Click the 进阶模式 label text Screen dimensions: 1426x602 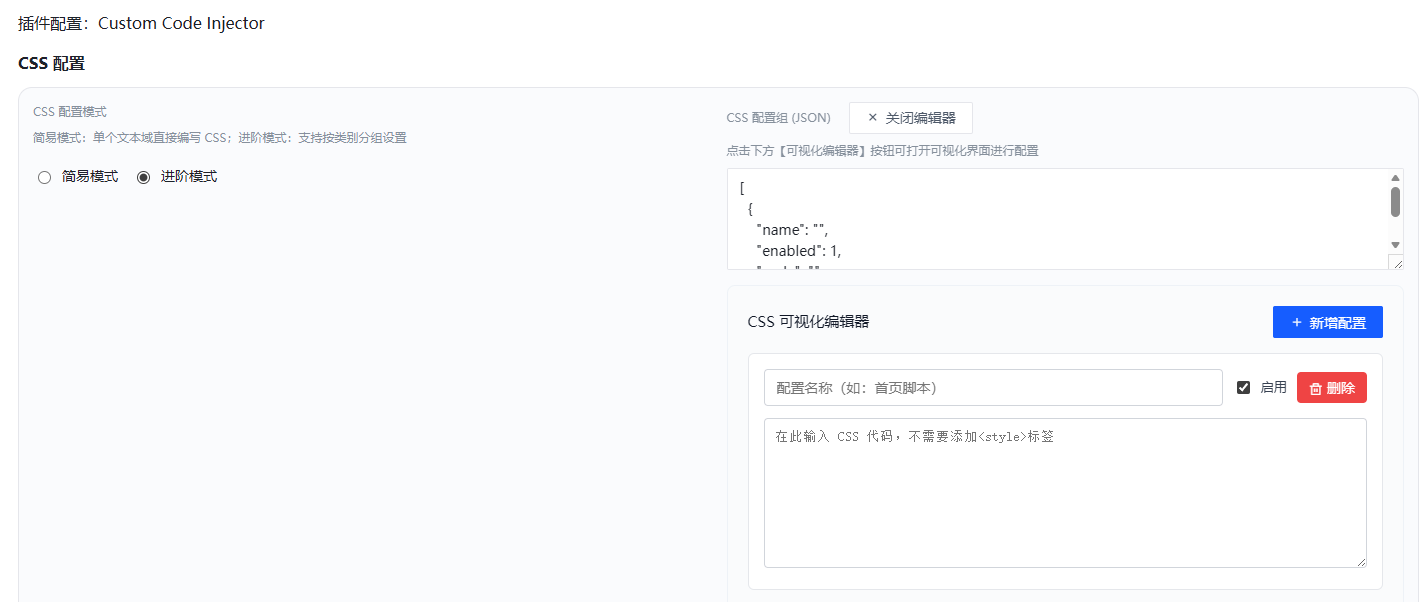(x=189, y=177)
